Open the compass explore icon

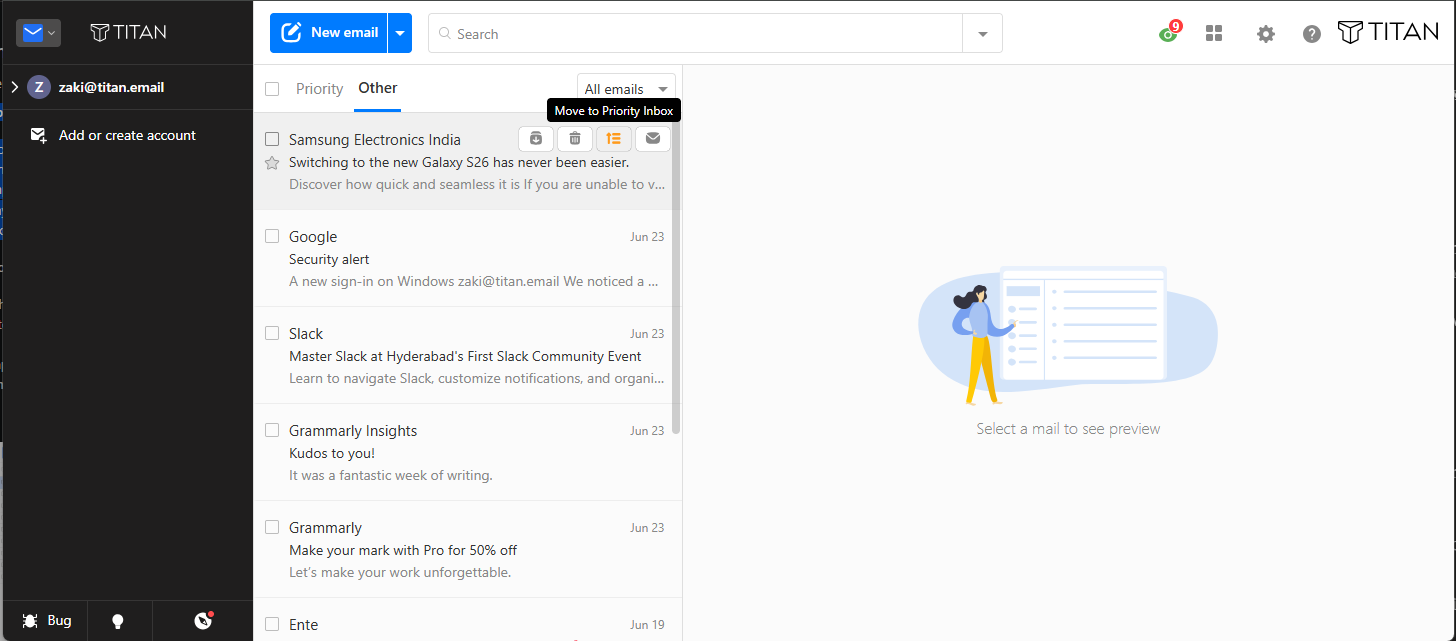click(x=204, y=621)
